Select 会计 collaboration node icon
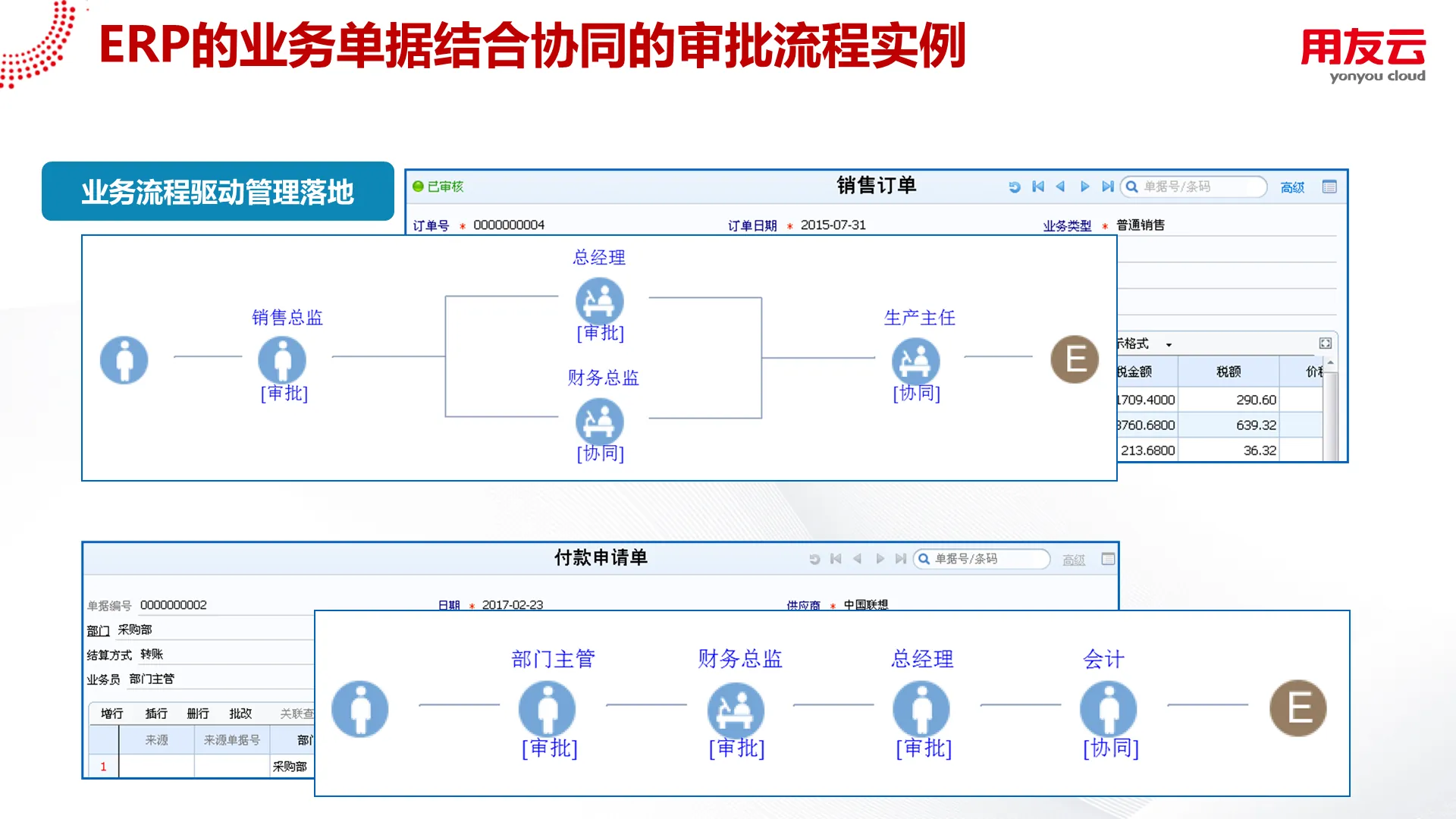The height and width of the screenshot is (819, 1456). [1109, 709]
